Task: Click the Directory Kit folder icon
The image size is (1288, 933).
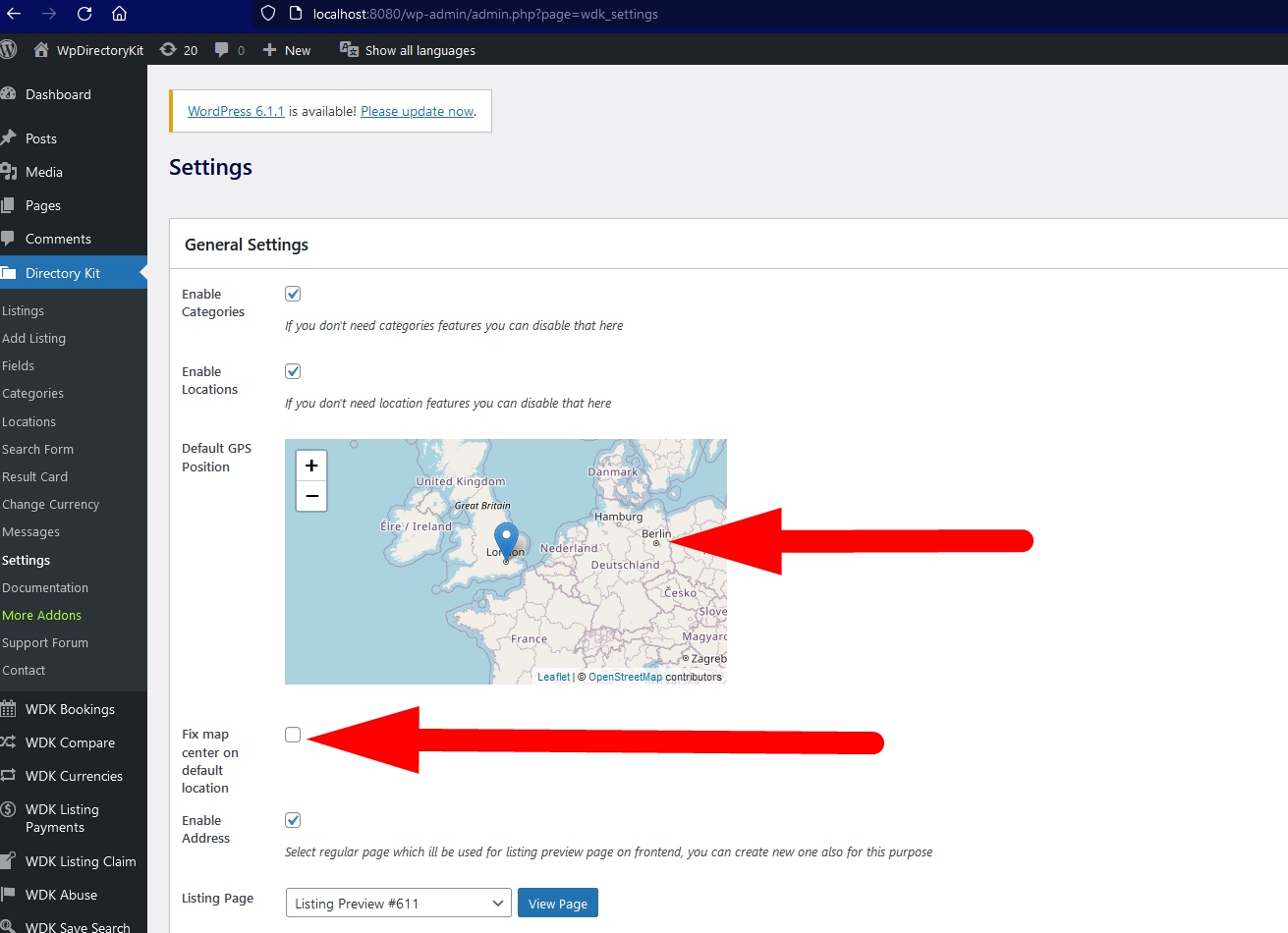Action: pyautogui.click(x=9, y=273)
